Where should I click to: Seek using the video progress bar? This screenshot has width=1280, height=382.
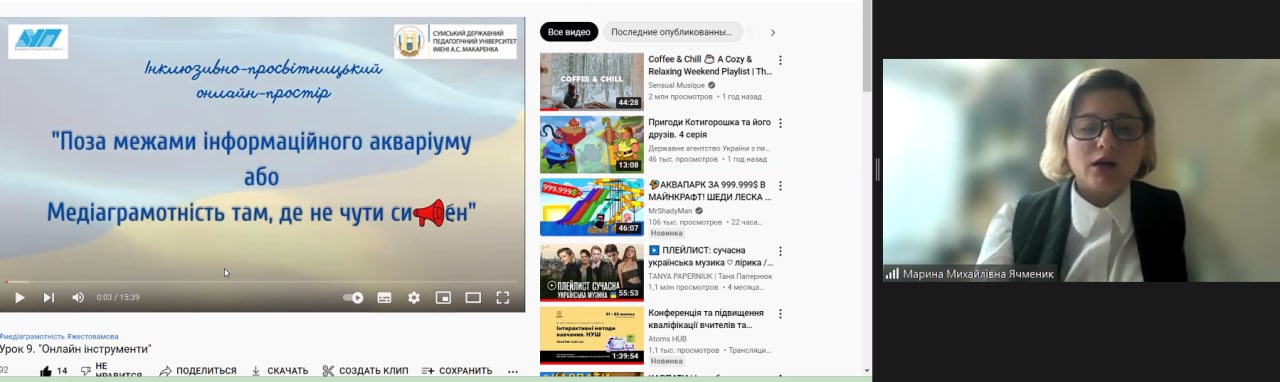[262, 282]
